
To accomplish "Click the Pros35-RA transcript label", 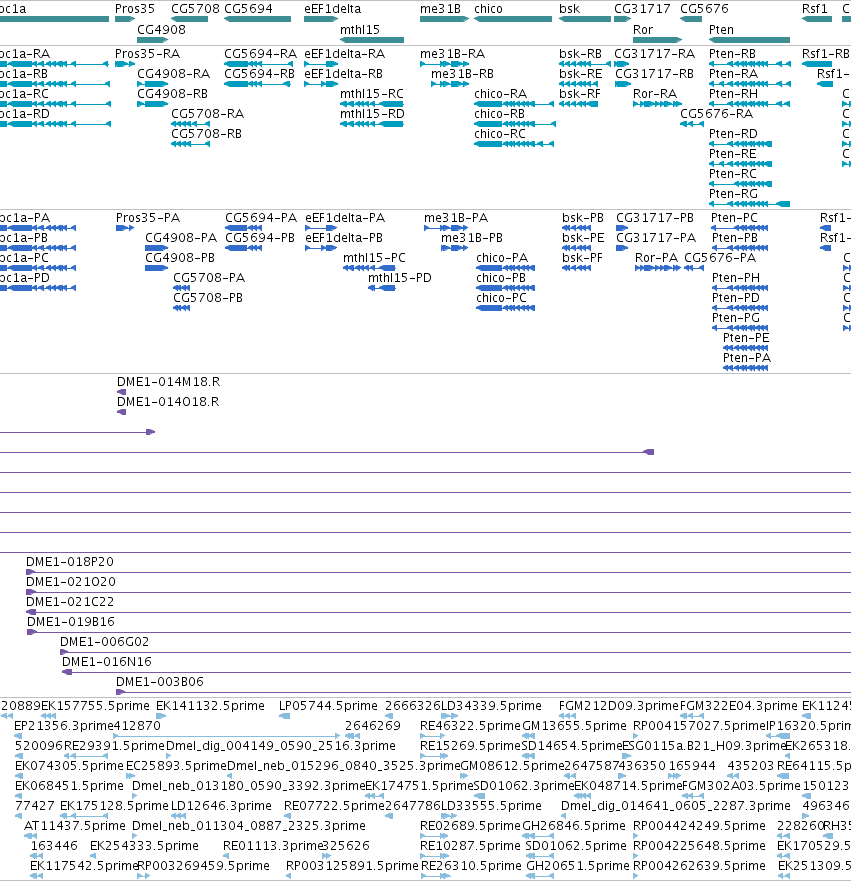I will tap(147, 54).
